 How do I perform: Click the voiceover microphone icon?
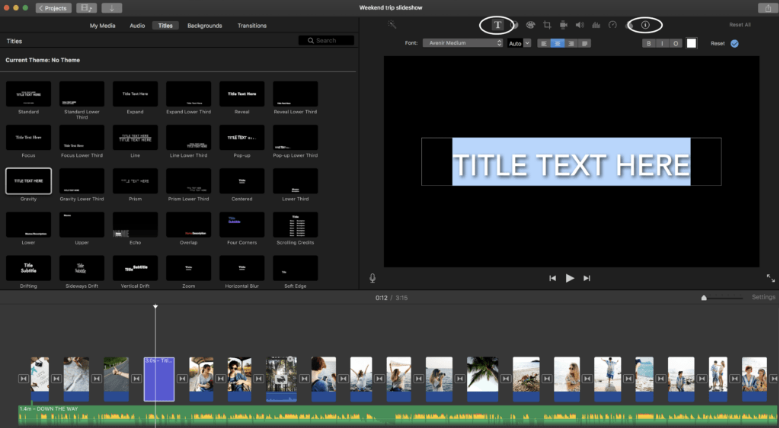tap(373, 278)
